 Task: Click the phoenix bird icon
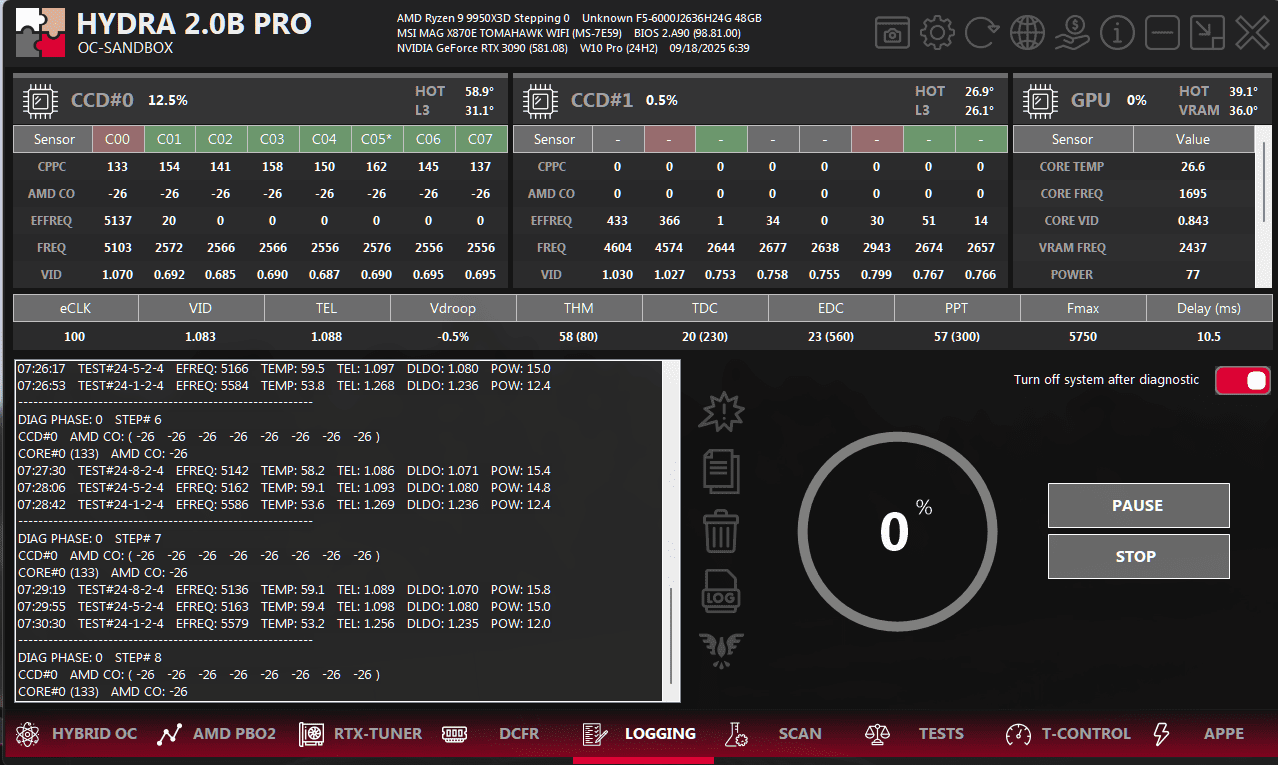click(720, 651)
